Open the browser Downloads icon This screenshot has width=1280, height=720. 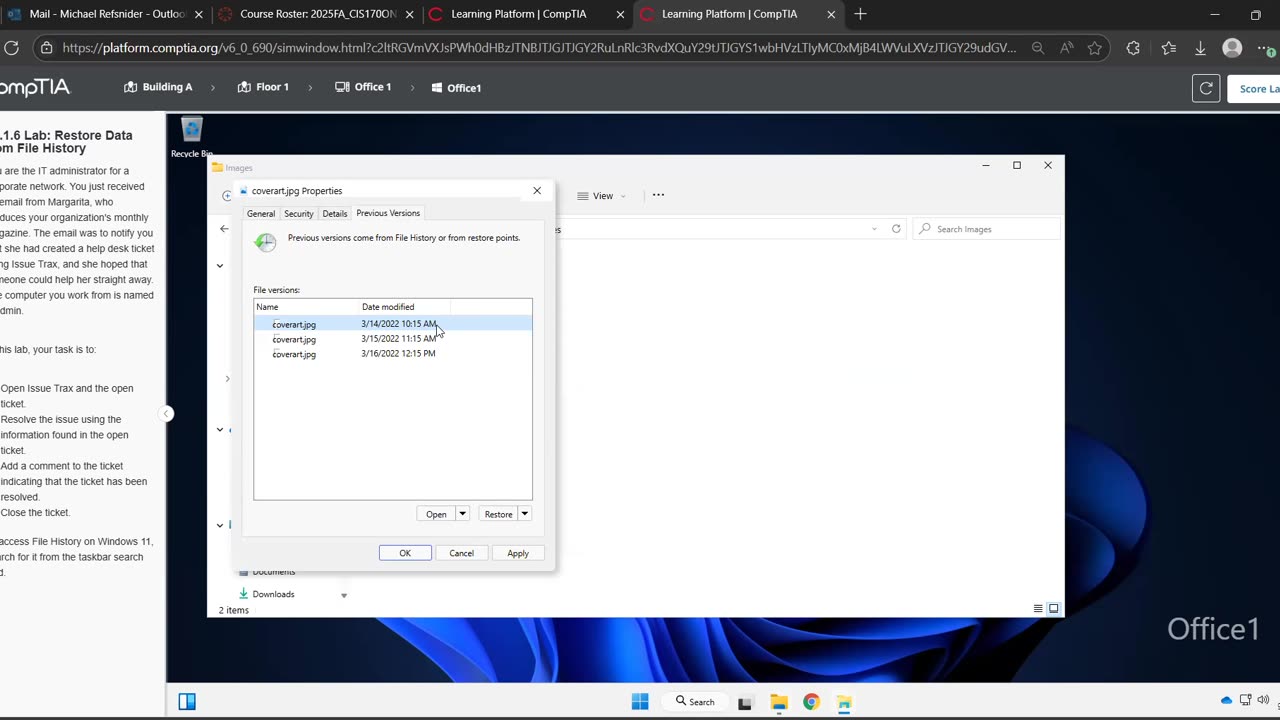coord(1201,48)
